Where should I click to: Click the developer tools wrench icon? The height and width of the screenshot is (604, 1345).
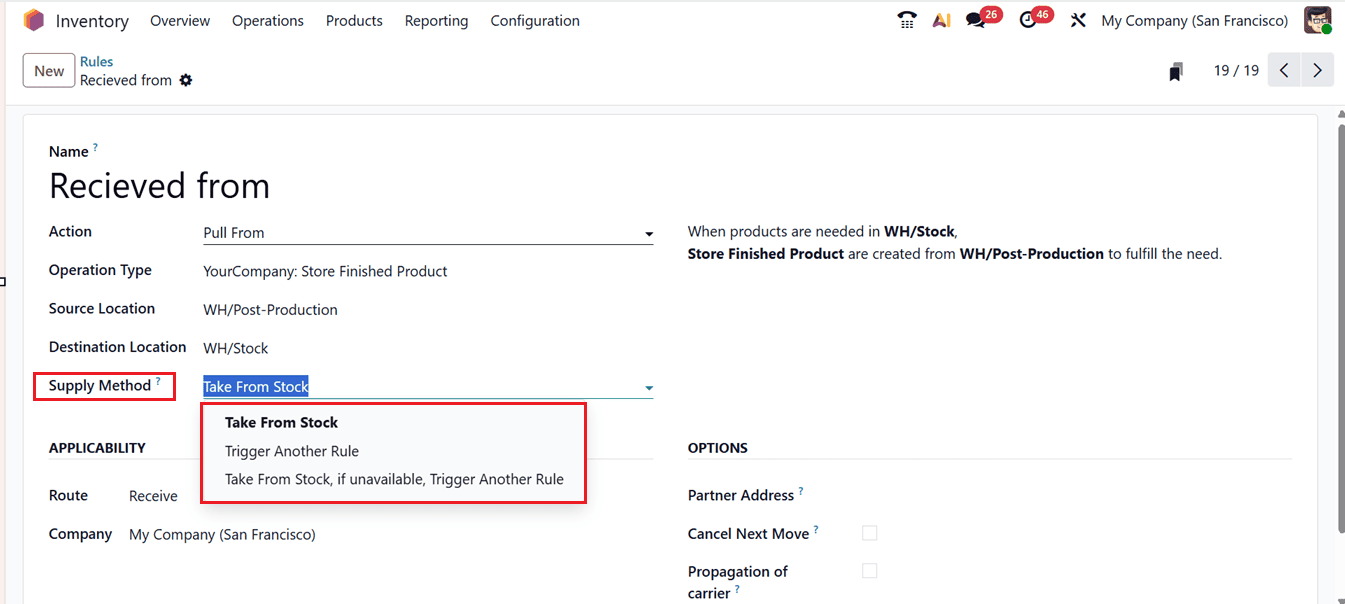[1078, 20]
